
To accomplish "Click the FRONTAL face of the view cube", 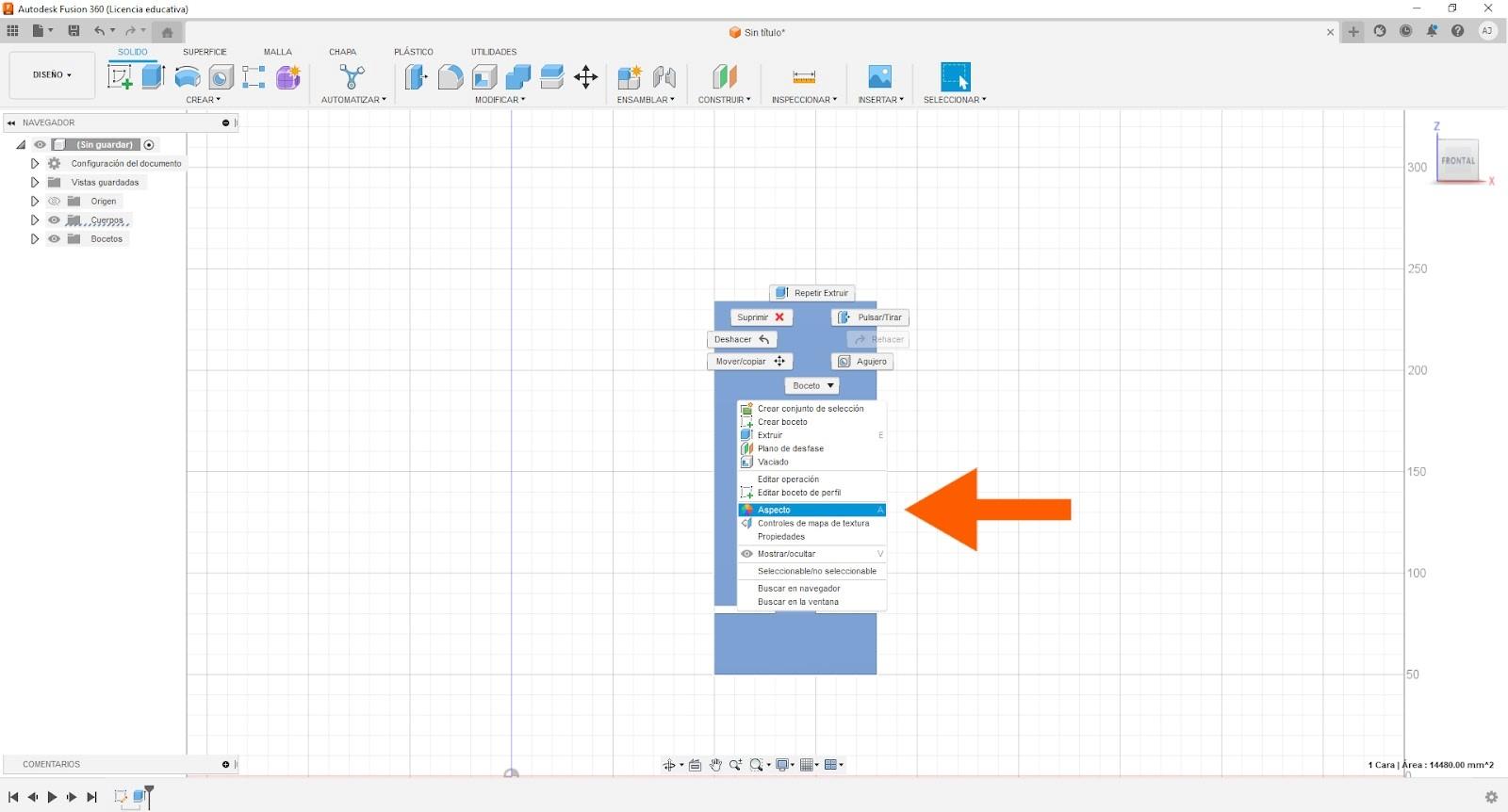I will coord(1457,160).
